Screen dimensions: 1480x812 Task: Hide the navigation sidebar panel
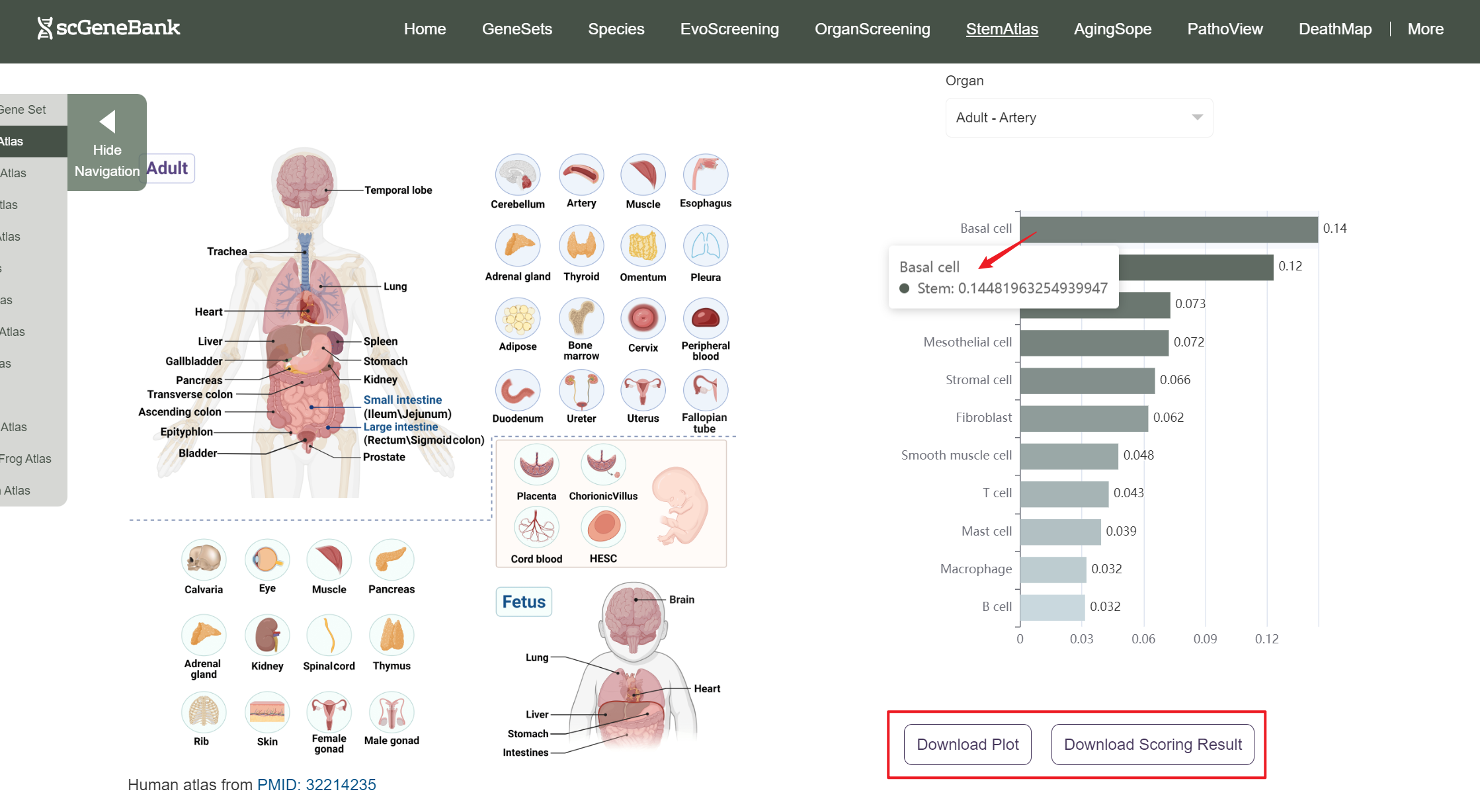[107, 143]
